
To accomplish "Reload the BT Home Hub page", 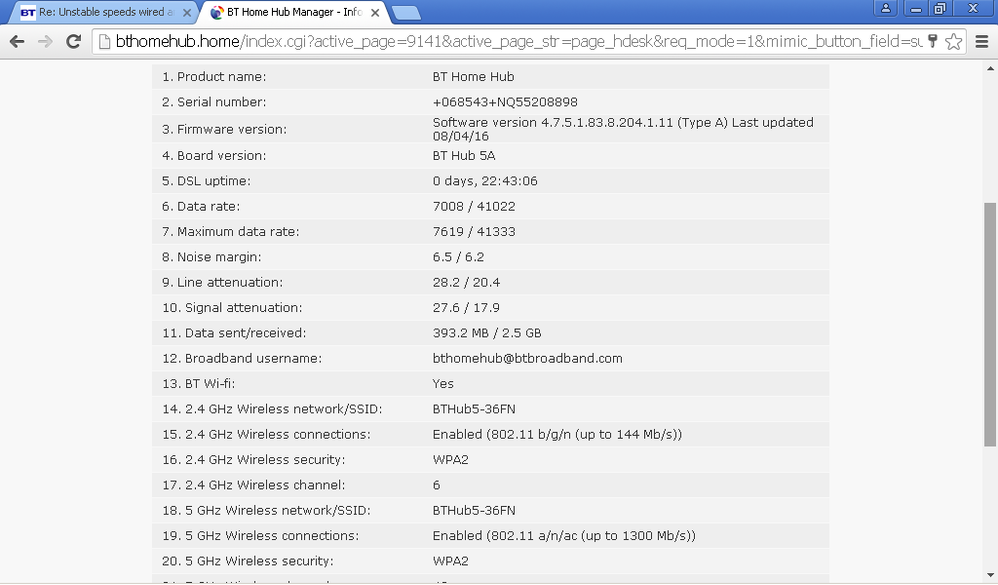I will click(x=74, y=41).
